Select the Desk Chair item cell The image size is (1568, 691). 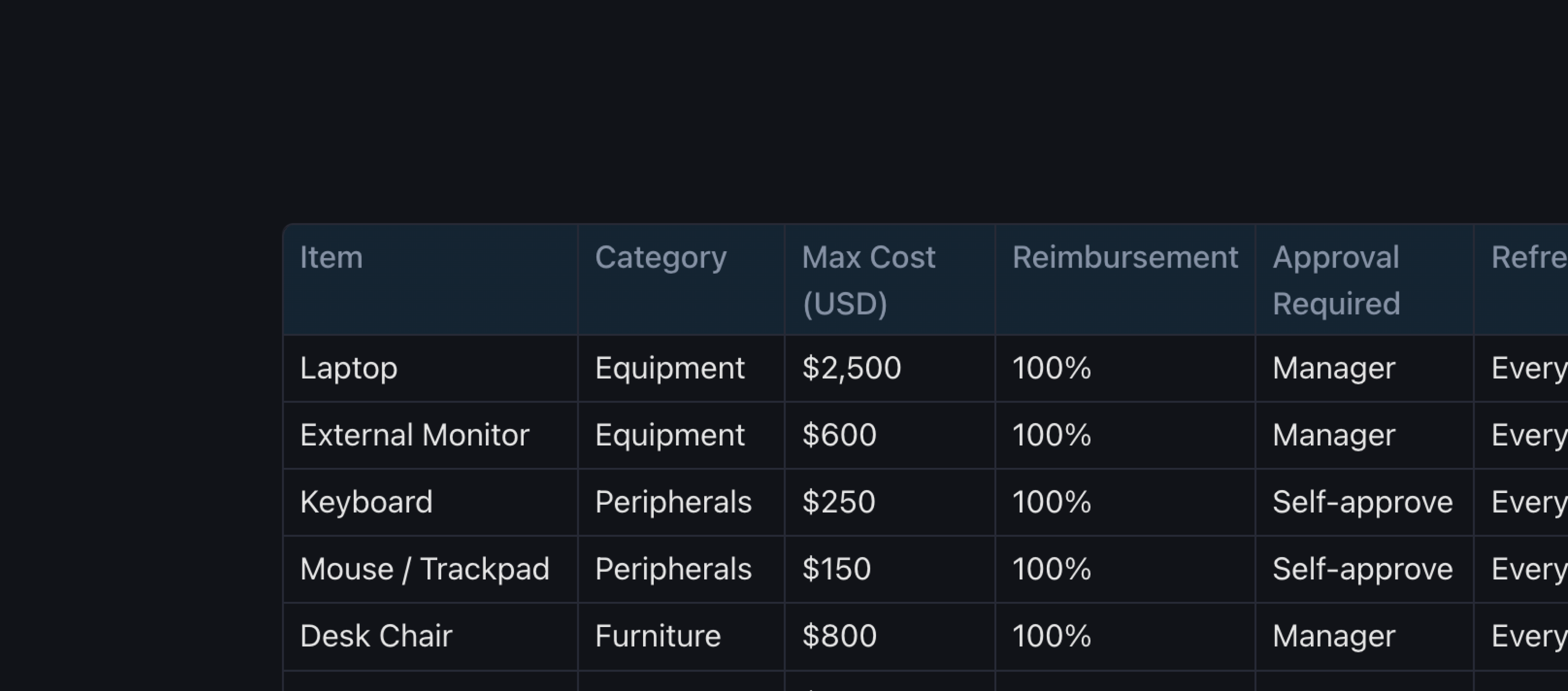[x=376, y=636]
